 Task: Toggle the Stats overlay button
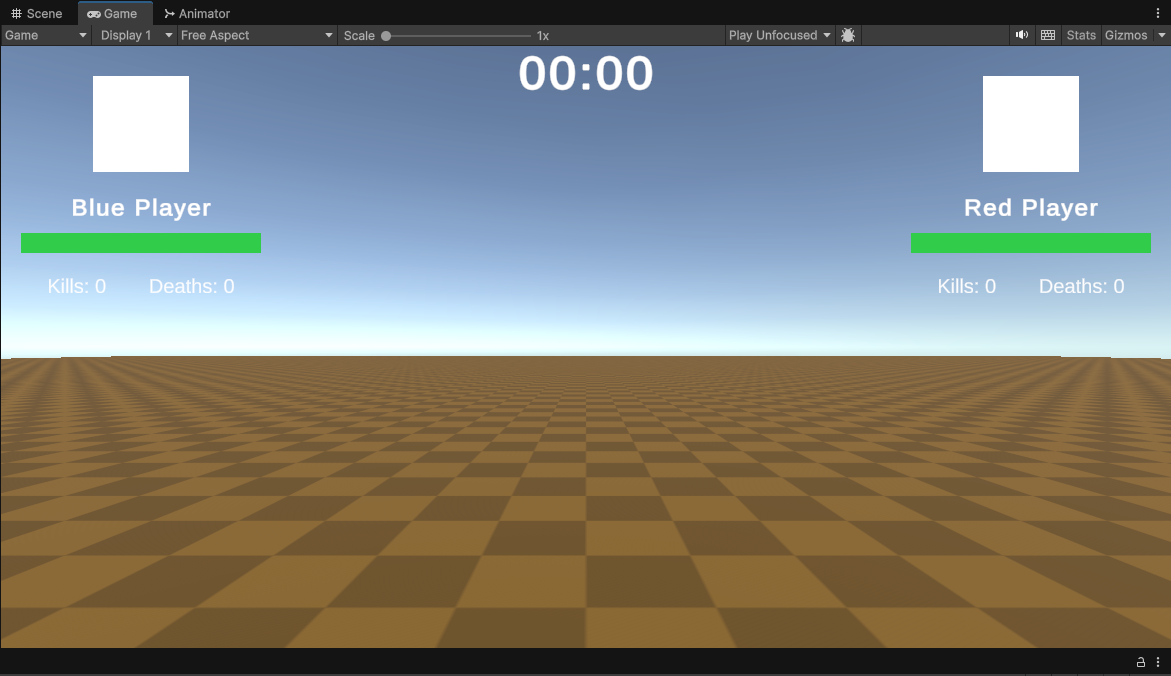coord(1081,35)
